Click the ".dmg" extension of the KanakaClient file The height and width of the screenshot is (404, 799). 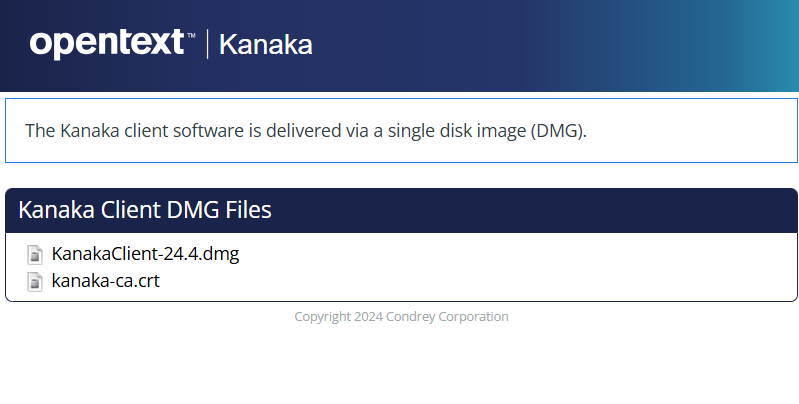(x=222, y=254)
